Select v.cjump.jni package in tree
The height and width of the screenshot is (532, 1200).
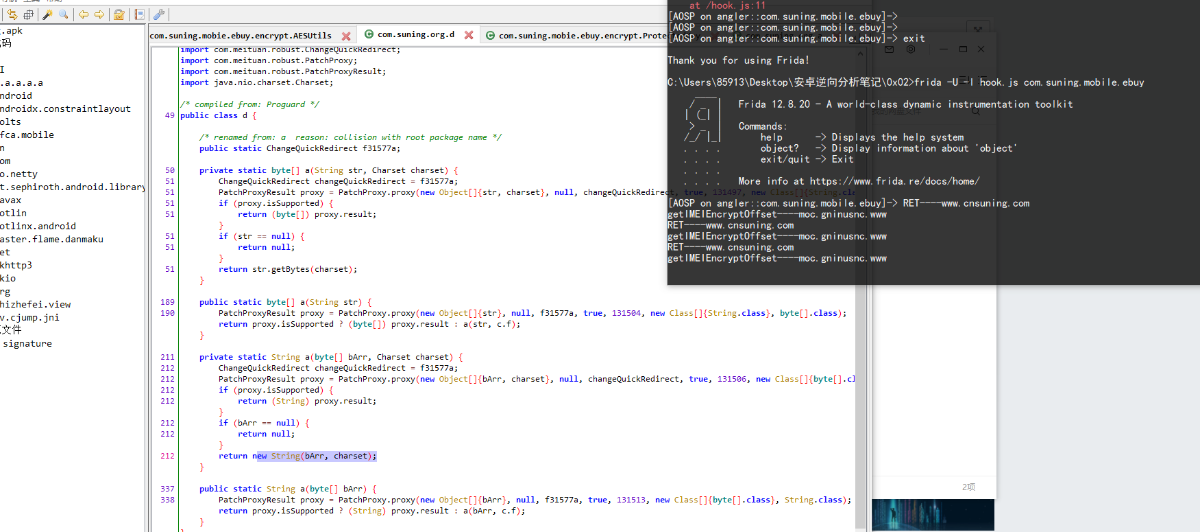click(x=30, y=317)
